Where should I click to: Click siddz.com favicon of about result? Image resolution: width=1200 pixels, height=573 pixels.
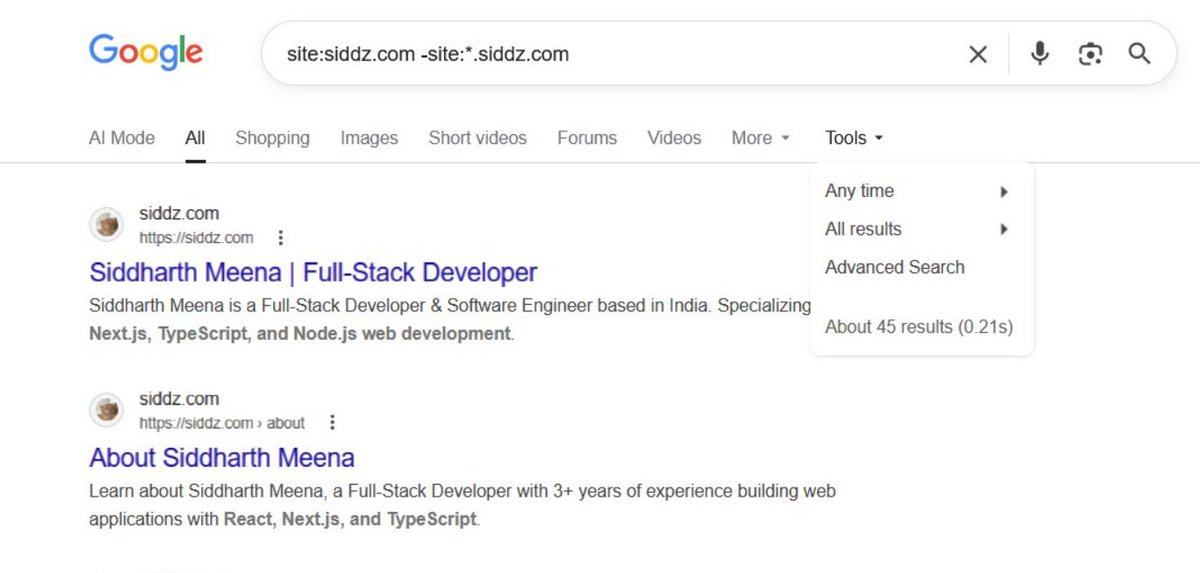pyautogui.click(x=106, y=410)
